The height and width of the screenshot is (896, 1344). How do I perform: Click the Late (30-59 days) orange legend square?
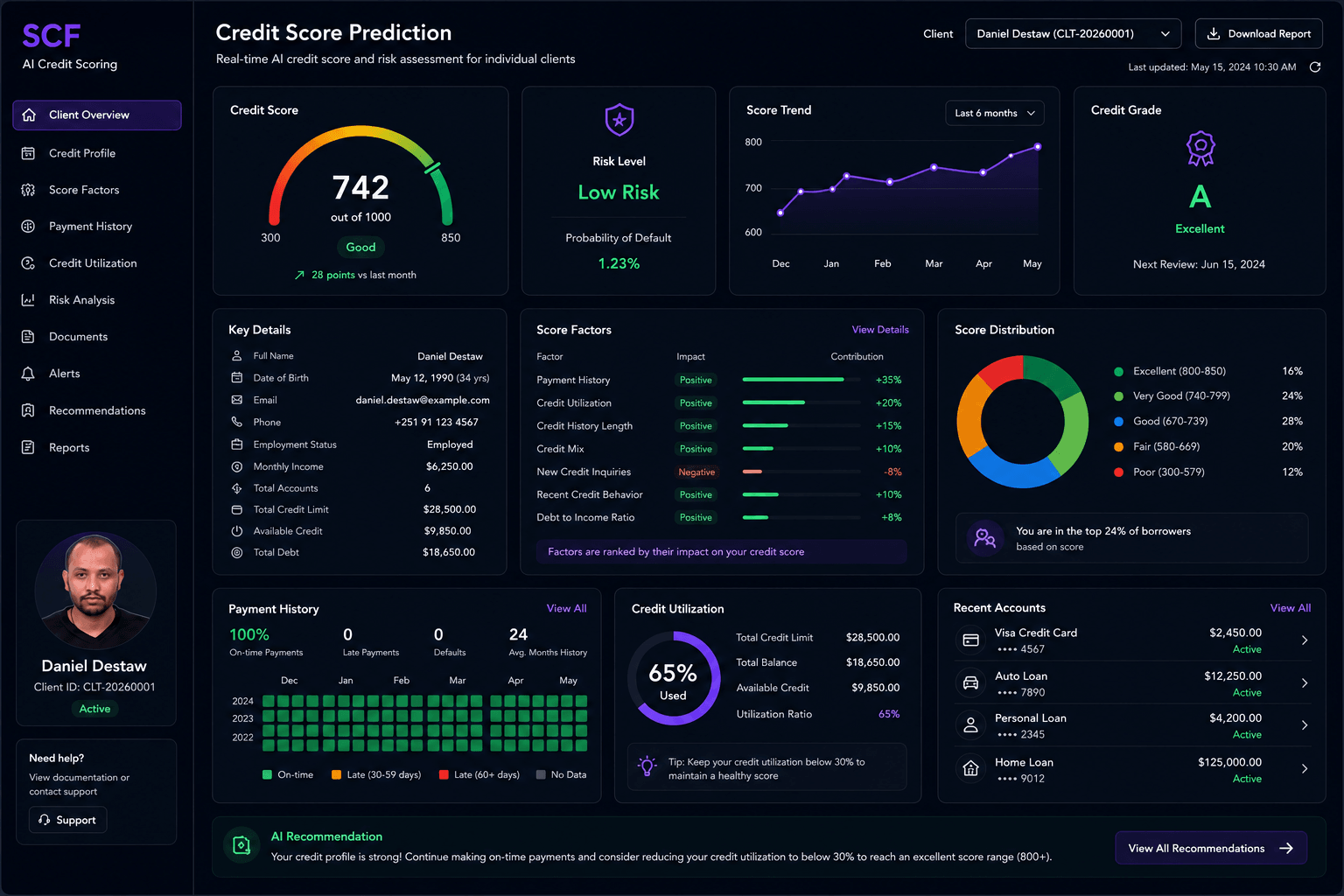(x=336, y=774)
